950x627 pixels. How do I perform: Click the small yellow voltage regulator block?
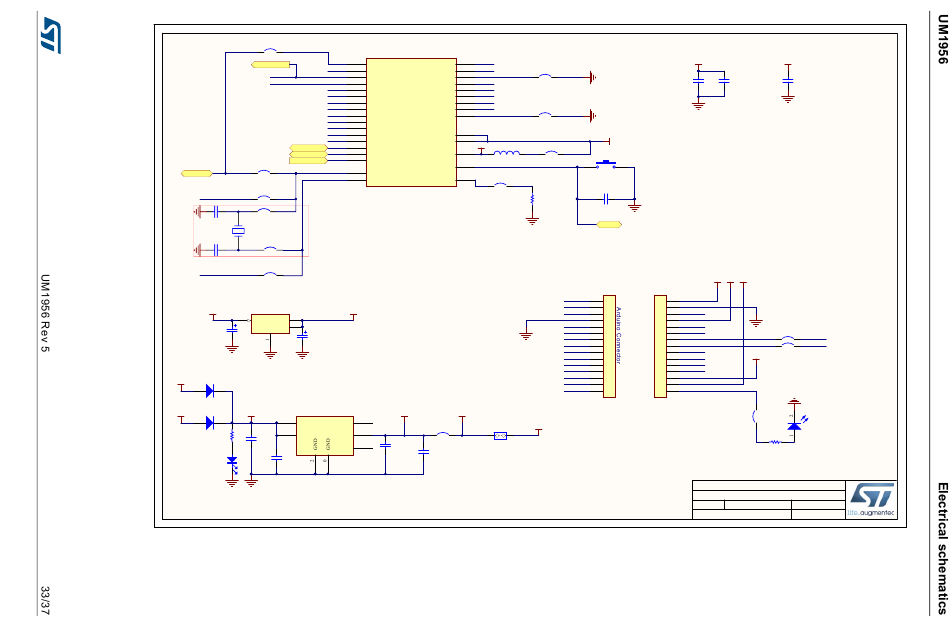point(270,323)
